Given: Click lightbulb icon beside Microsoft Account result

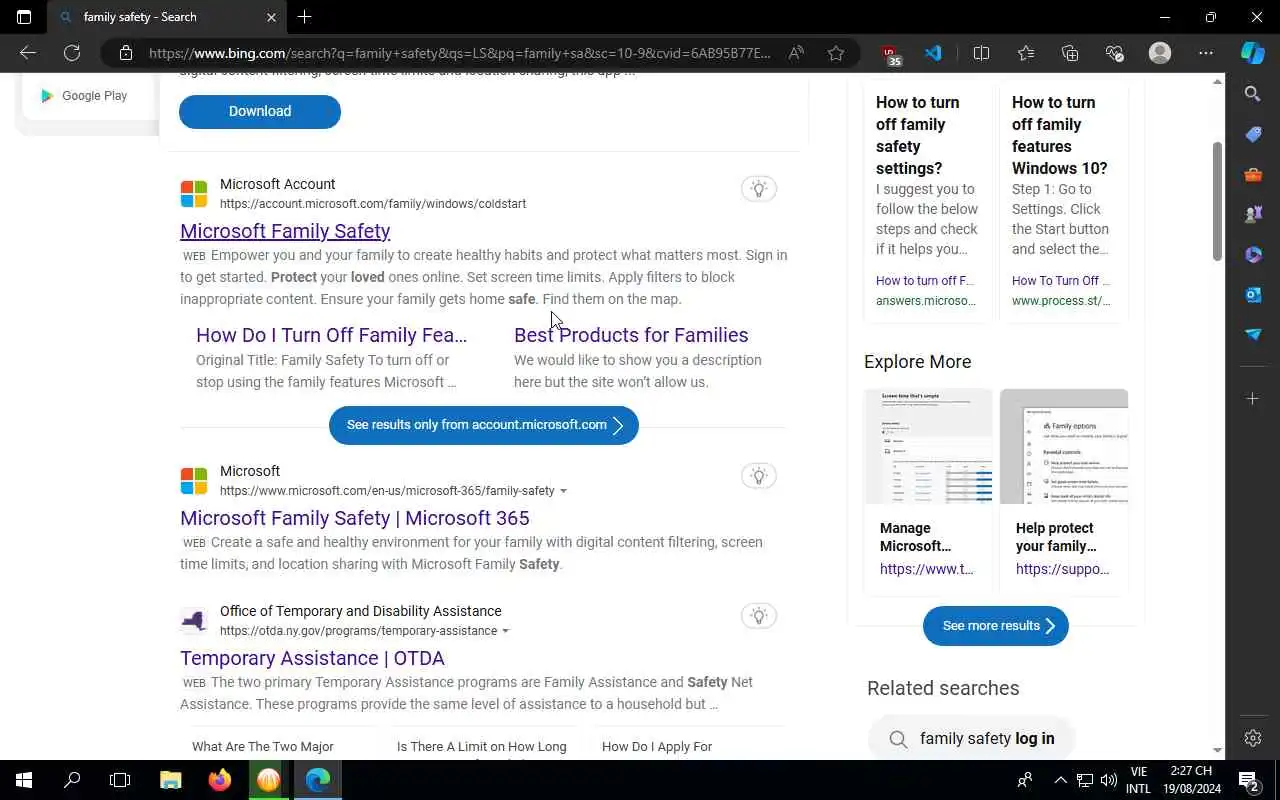Looking at the screenshot, I should 759,189.
